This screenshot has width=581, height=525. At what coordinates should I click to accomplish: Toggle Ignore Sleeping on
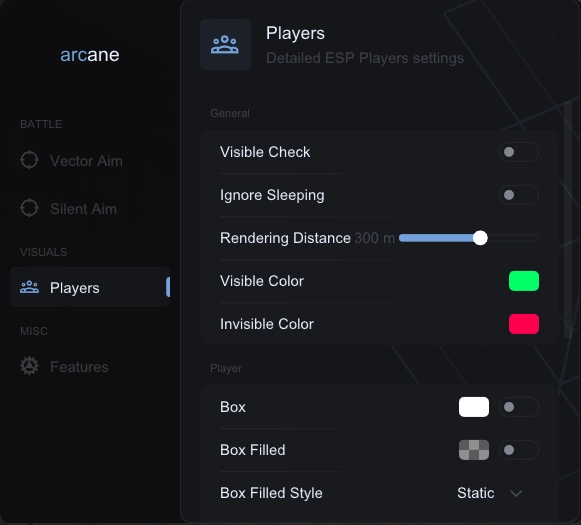pyautogui.click(x=519, y=195)
